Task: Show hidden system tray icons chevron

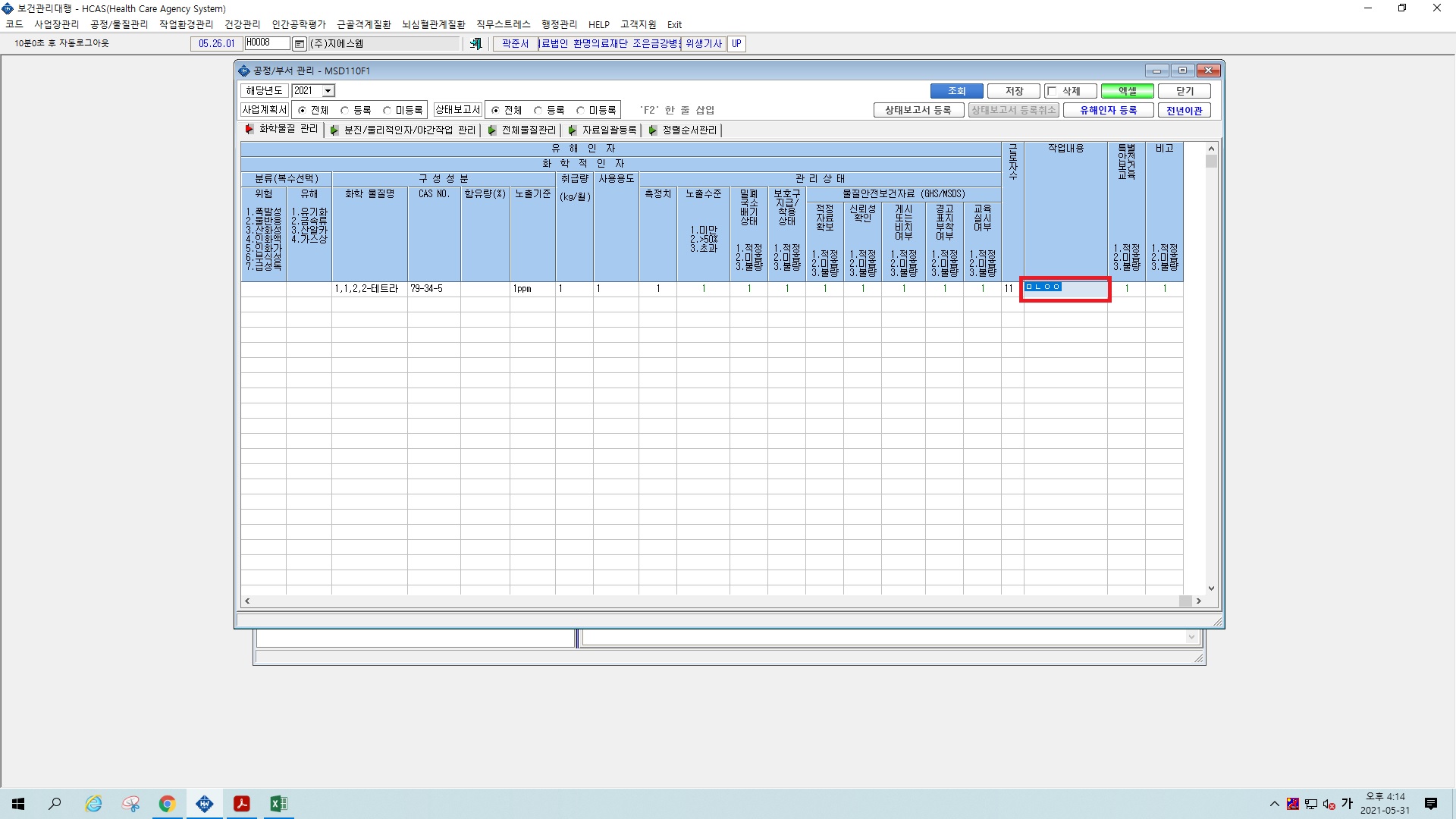Action: click(x=1274, y=804)
